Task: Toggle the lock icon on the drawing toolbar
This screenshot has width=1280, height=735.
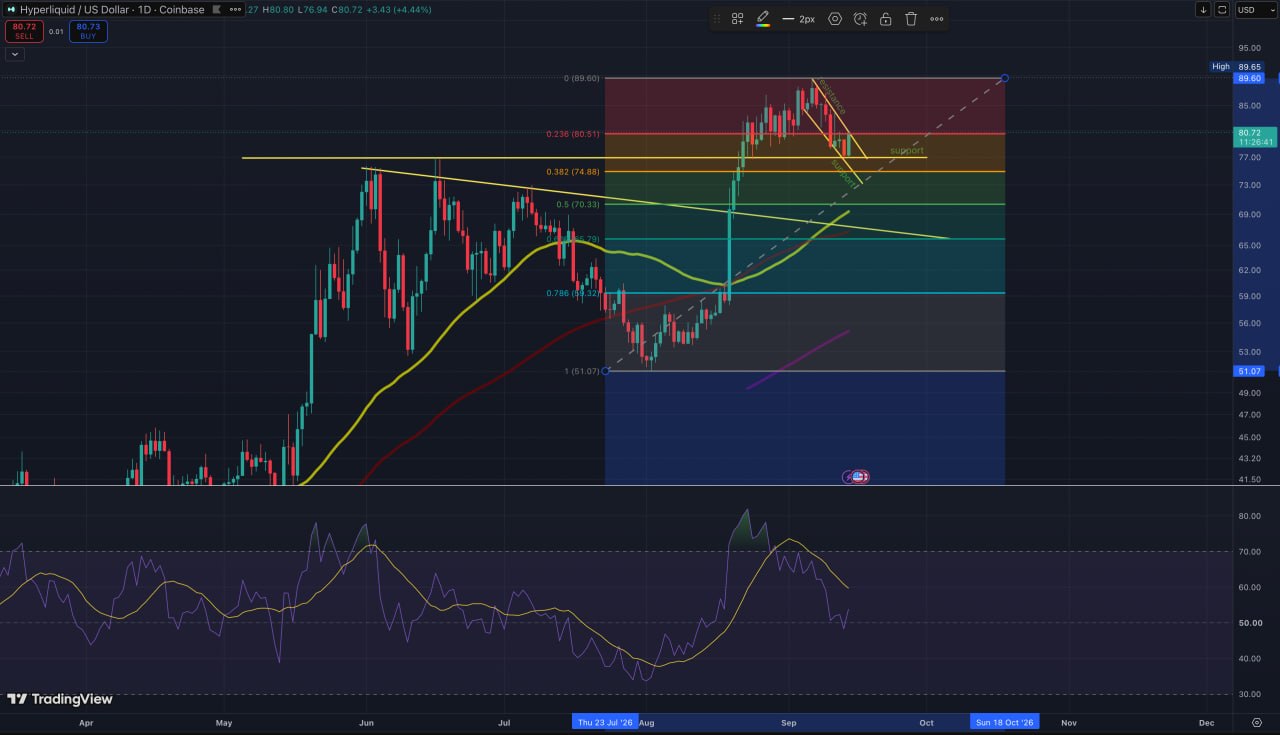Action: 885,19
